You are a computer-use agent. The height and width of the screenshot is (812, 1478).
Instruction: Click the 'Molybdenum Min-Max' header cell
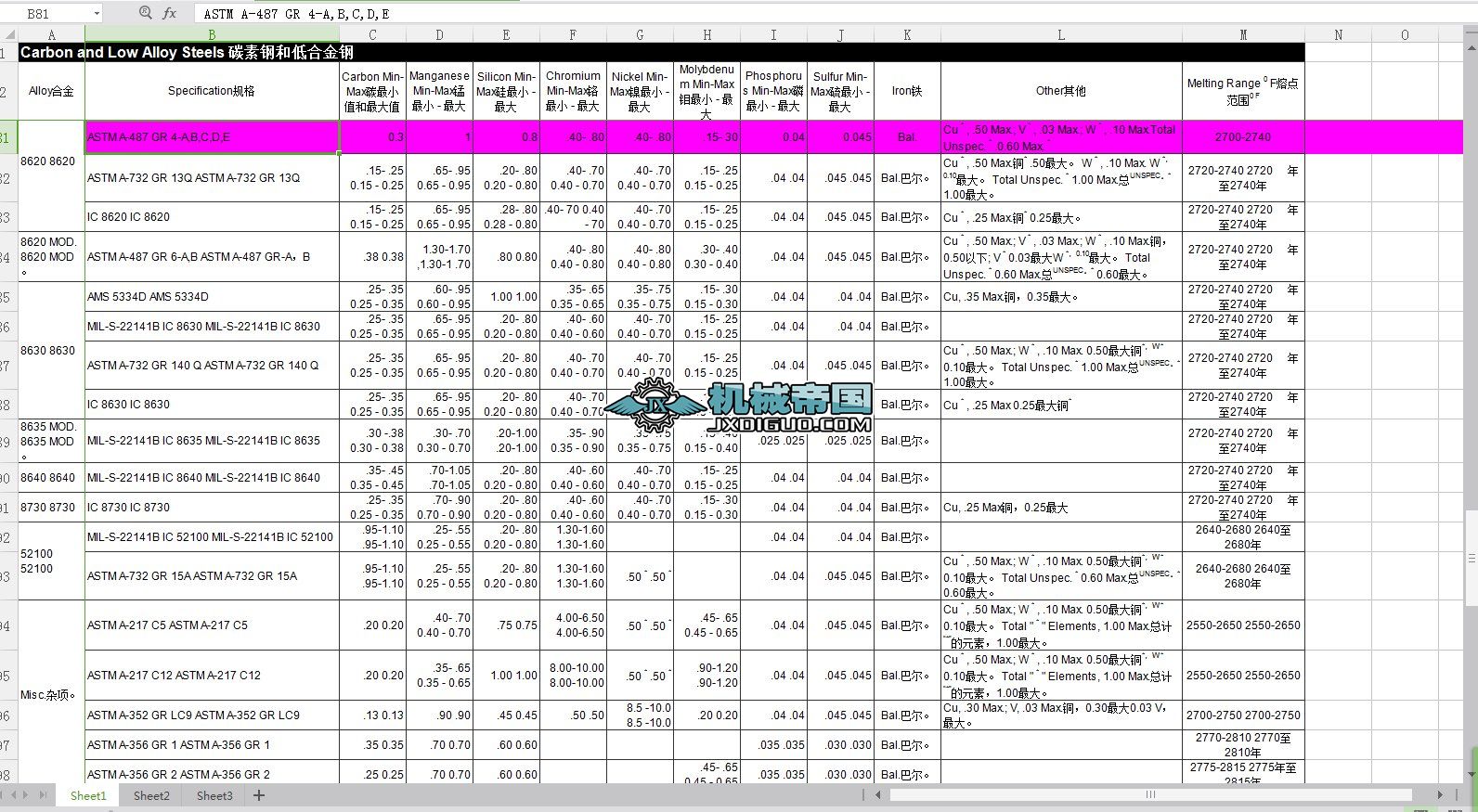[x=707, y=91]
